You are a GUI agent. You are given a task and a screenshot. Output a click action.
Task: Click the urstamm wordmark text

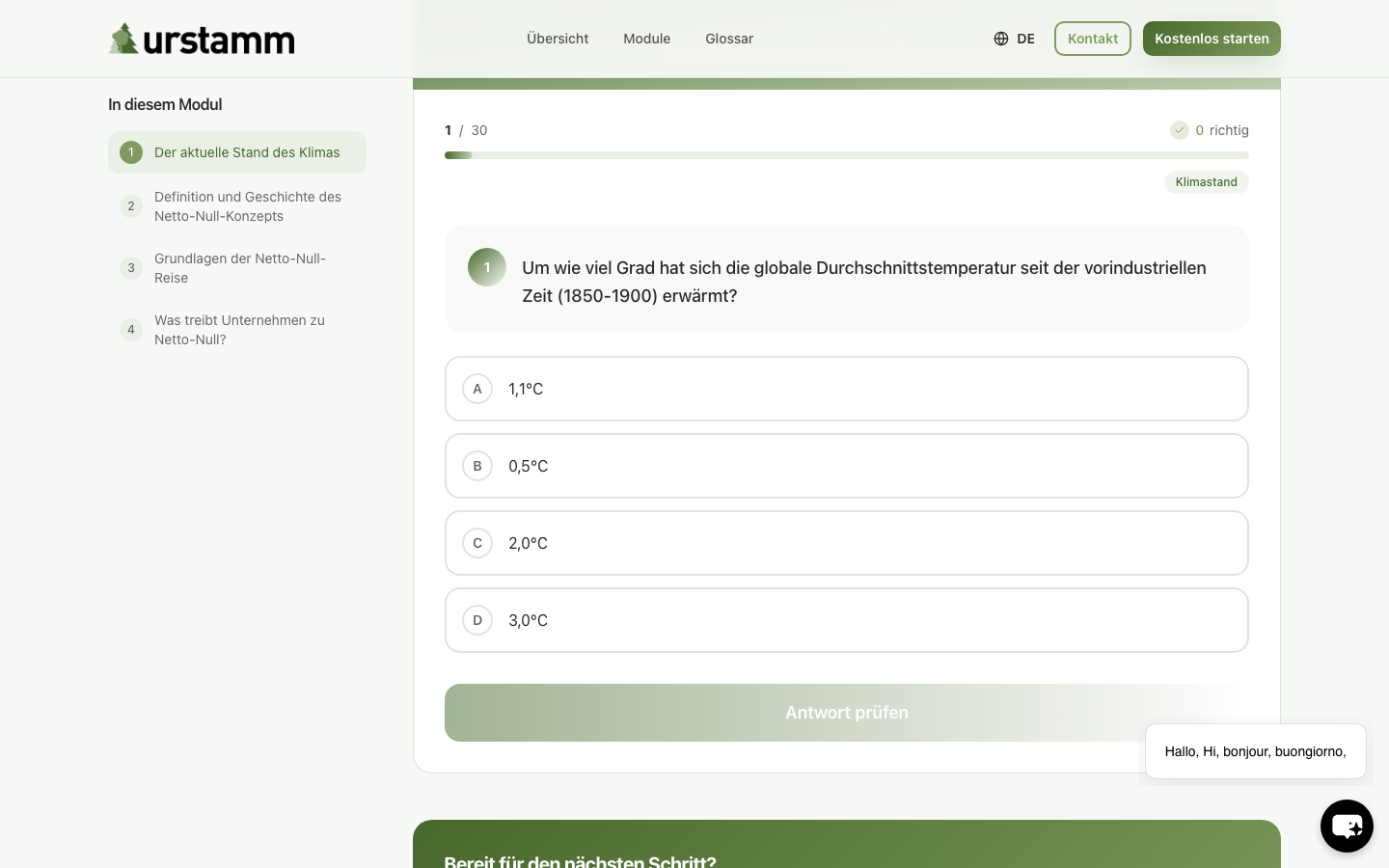tap(219, 41)
